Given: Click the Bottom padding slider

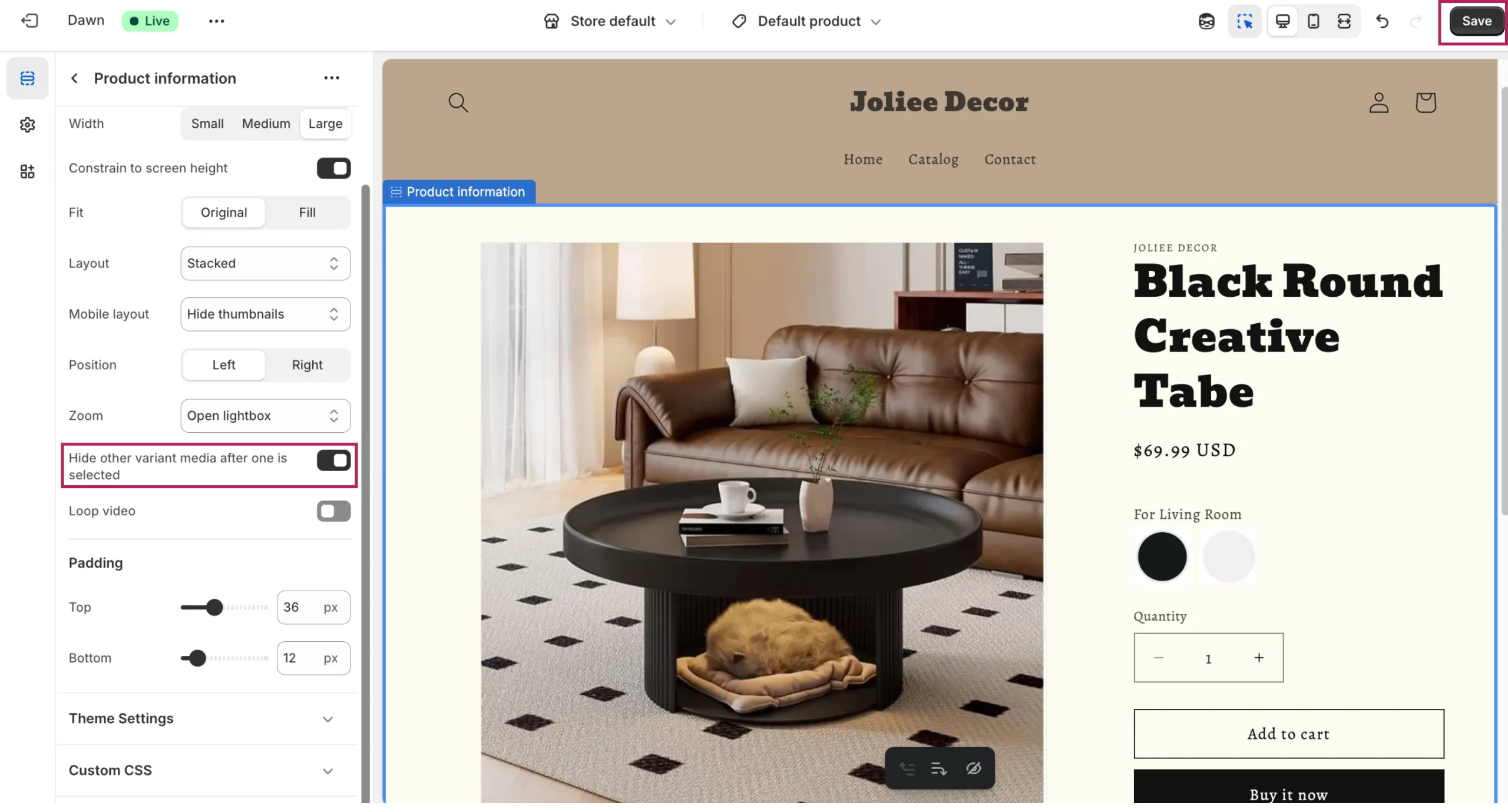Looking at the screenshot, I should pyautogui.click(x=224, y=658).
